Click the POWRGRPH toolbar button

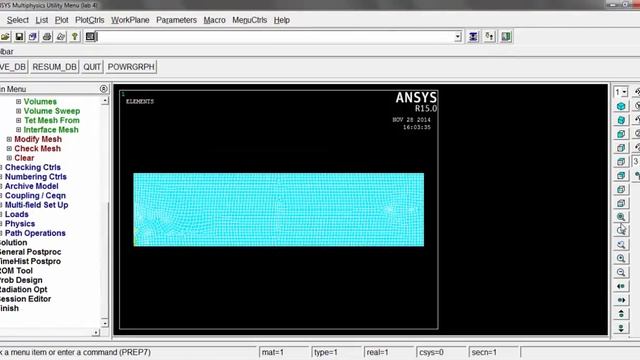click(131, 67)
